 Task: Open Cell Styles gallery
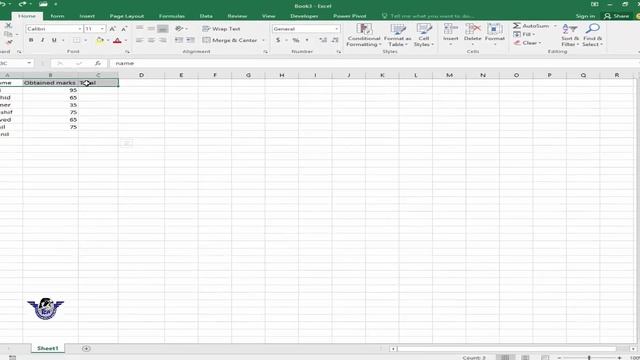pyautogui.click(x=424, y=35)
